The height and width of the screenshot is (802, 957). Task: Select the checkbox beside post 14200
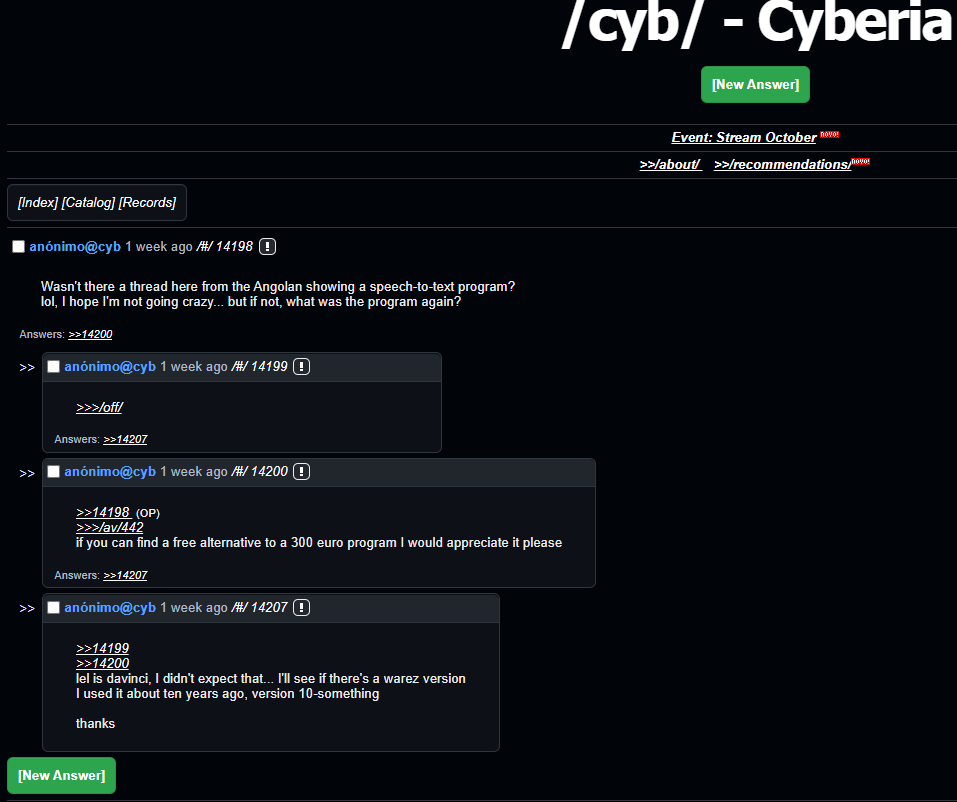pyautogui.click(x=54, y=472)
